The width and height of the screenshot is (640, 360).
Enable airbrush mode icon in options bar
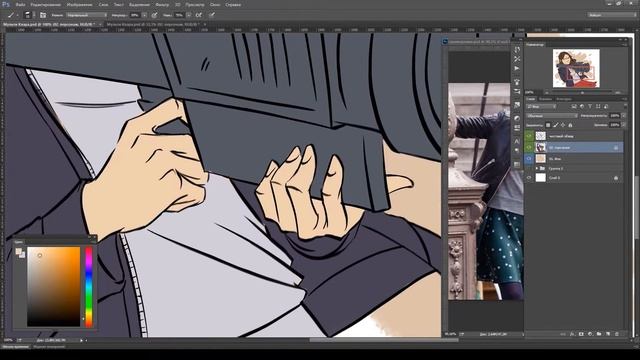[199, 15]
